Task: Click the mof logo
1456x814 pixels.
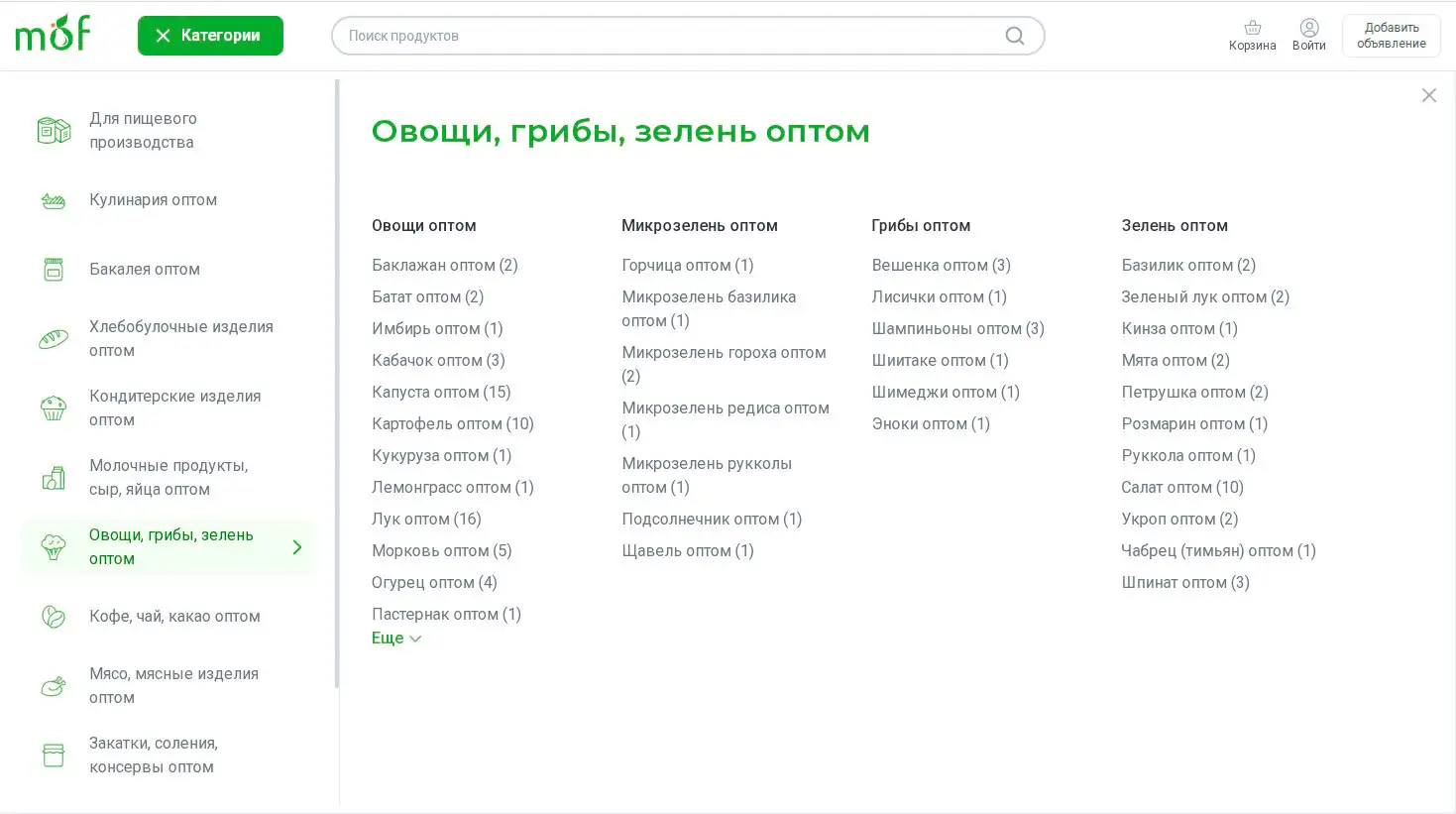Action: point(53,33)
